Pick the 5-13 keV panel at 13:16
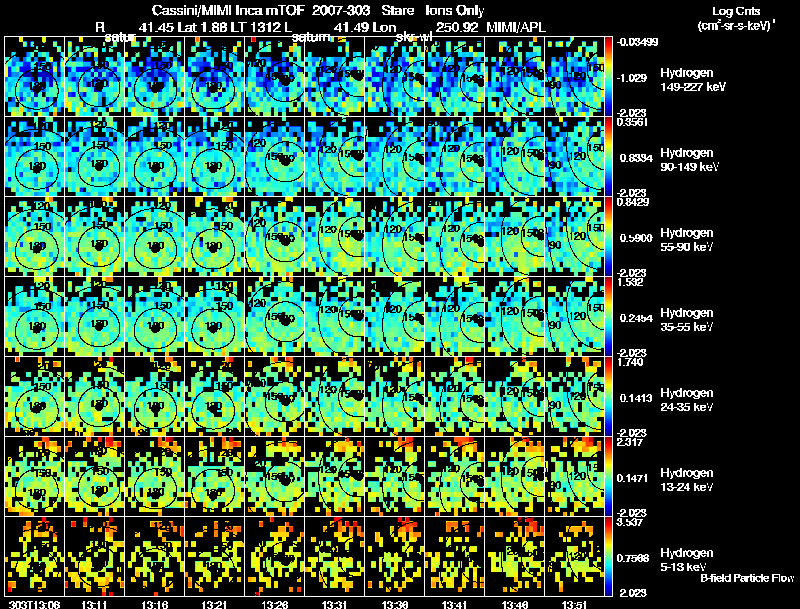Viewport: 800px width, 609px height. [155, 557]
